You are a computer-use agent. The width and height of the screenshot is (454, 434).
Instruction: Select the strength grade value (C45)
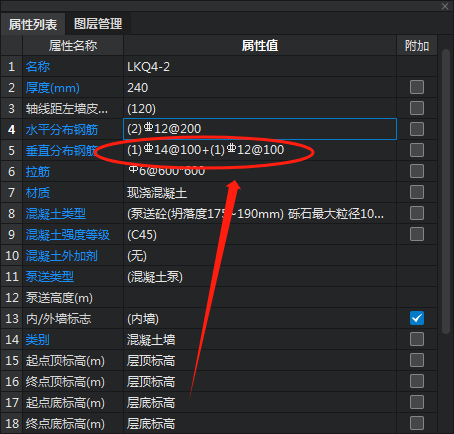point(260,234)
